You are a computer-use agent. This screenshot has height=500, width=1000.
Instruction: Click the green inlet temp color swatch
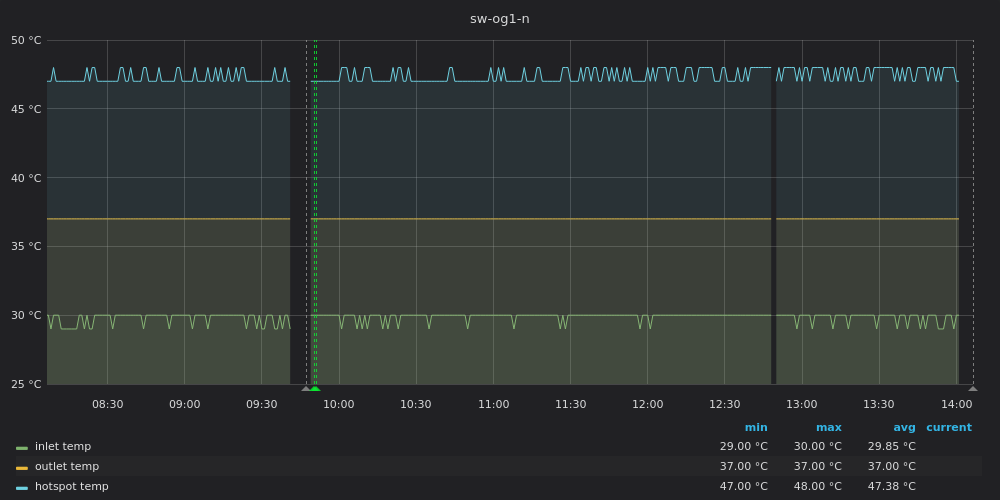click(x=22, y=447)
